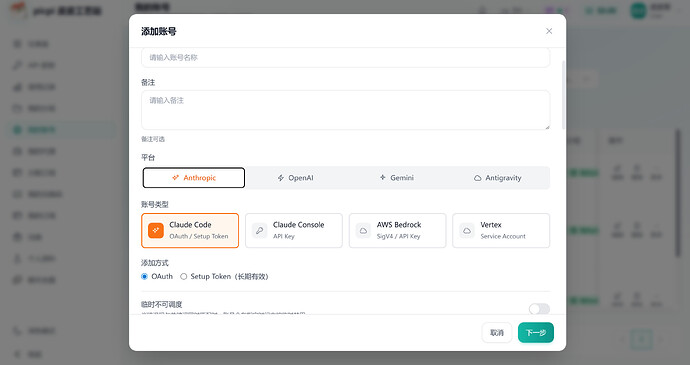Select the OAuth radio button

click(144, 277)
